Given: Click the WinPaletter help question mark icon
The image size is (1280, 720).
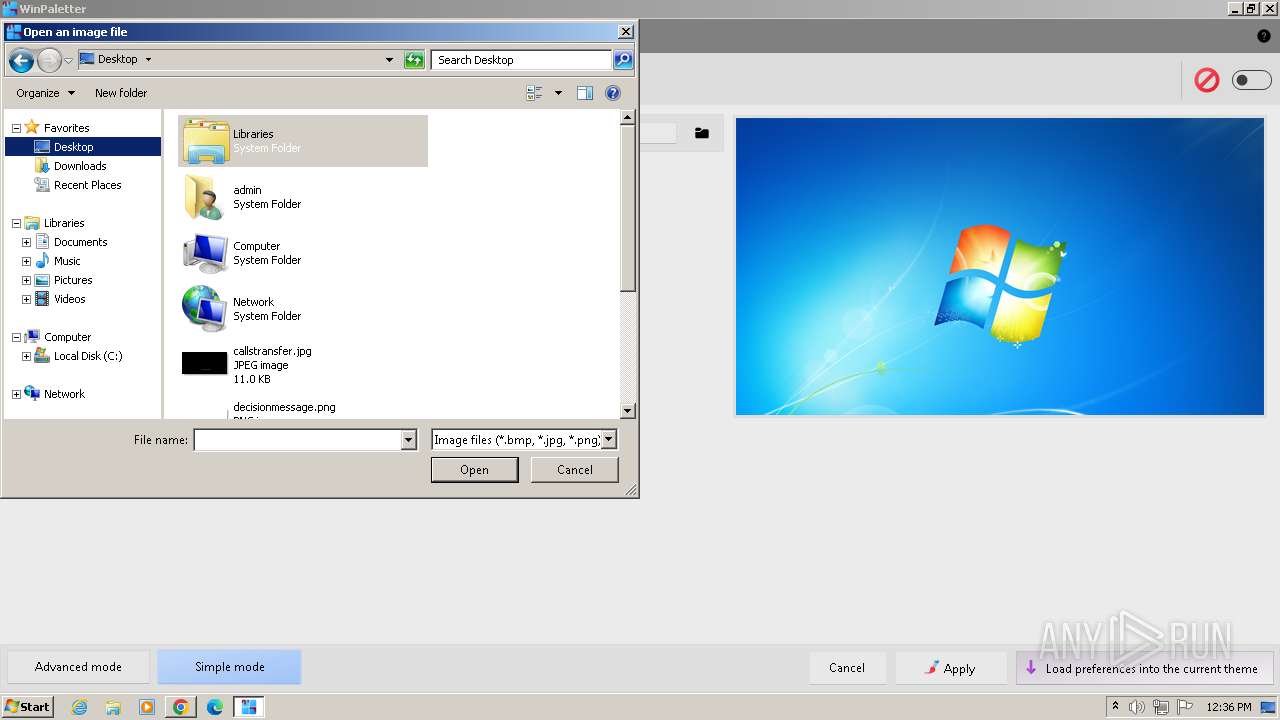Looking at the screenshot, I should pos(1264,36).
